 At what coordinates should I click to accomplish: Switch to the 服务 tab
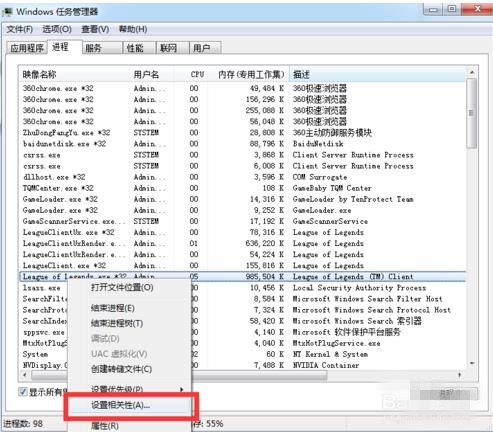pos(102,48)
